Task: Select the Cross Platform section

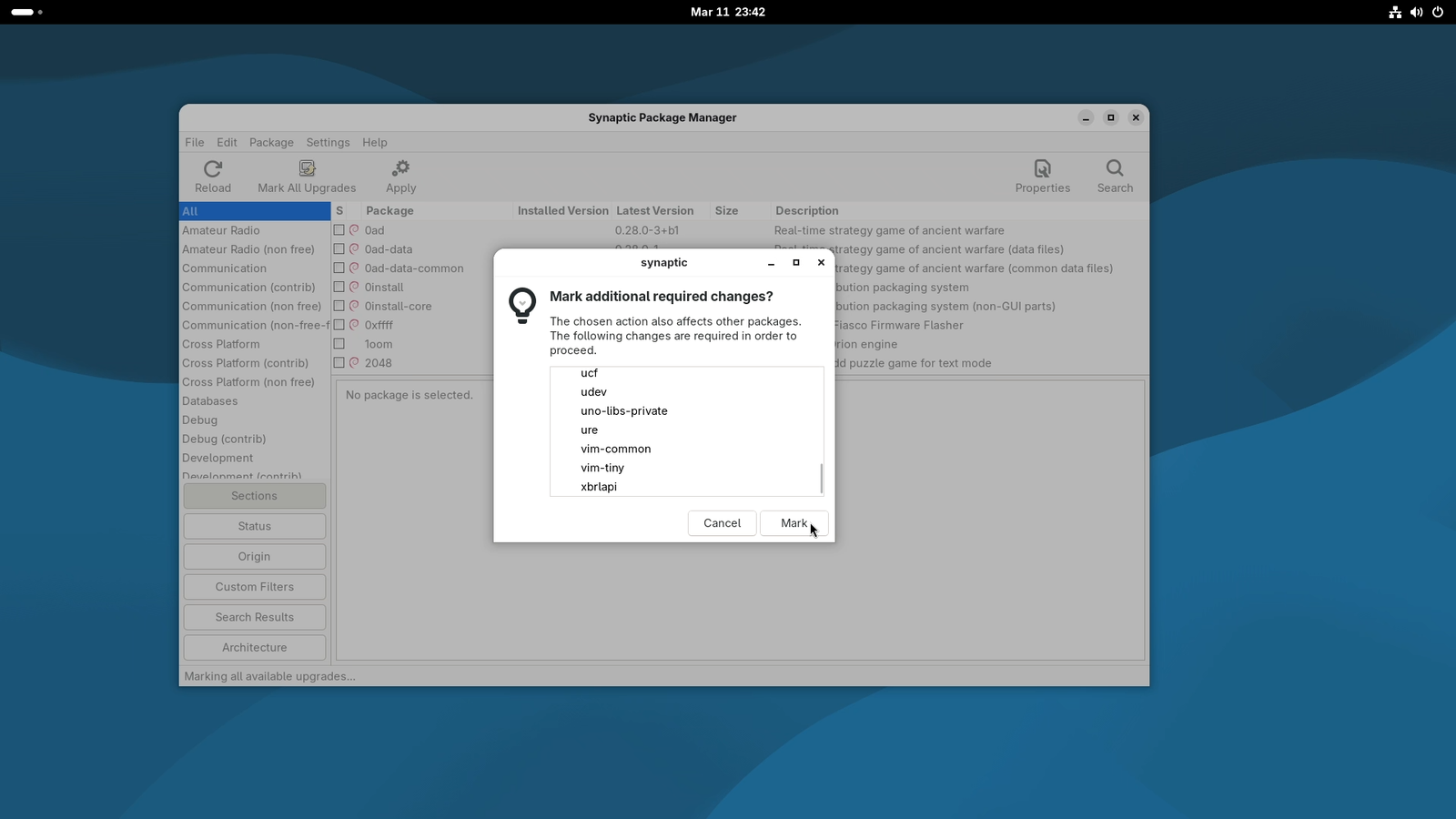Action: 221,344
